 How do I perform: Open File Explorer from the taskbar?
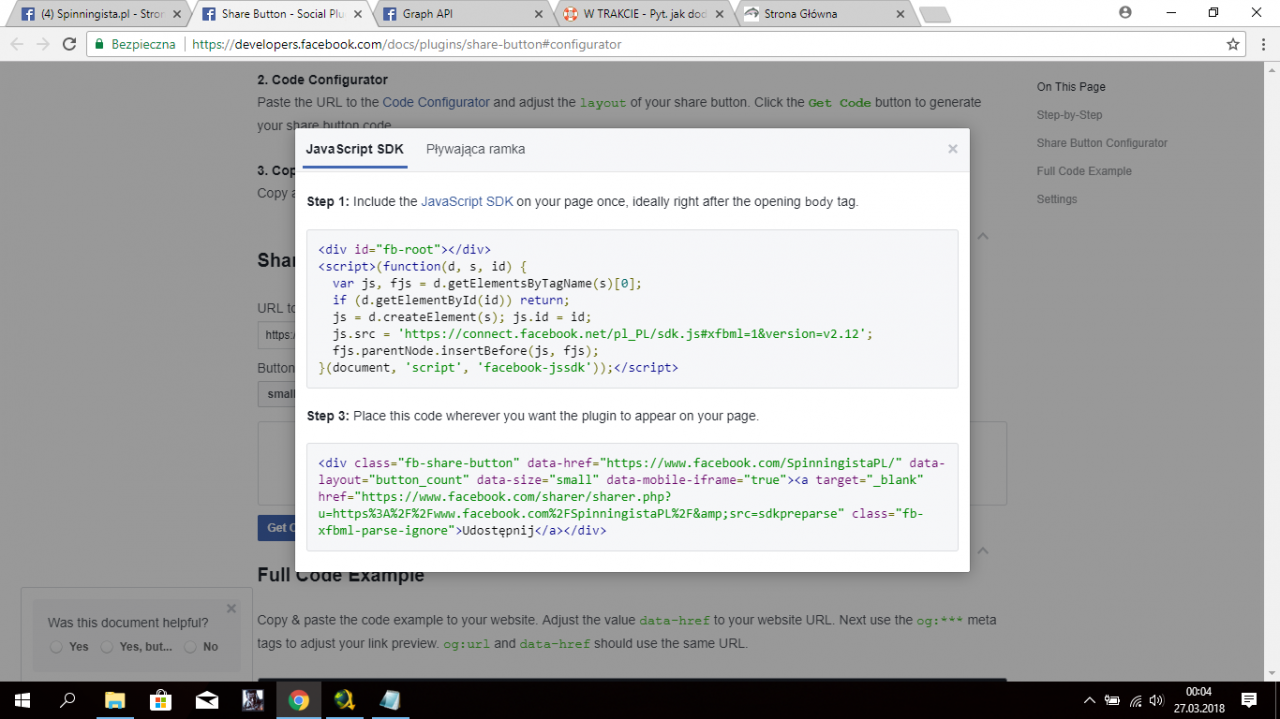[x=114, y=700]
